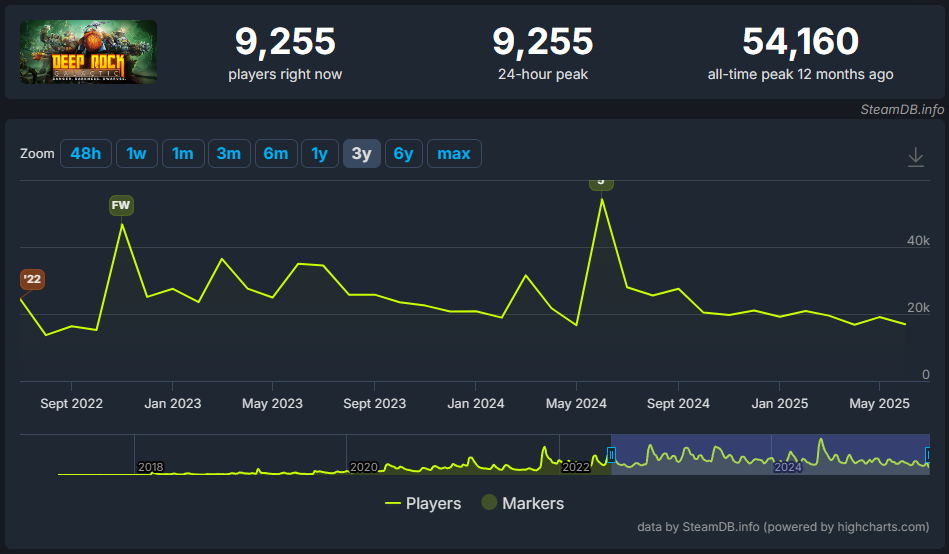Screen dimensions: 949x554
Task: Click the 2022 label in the navigator
Action: (x=576, y=467)
